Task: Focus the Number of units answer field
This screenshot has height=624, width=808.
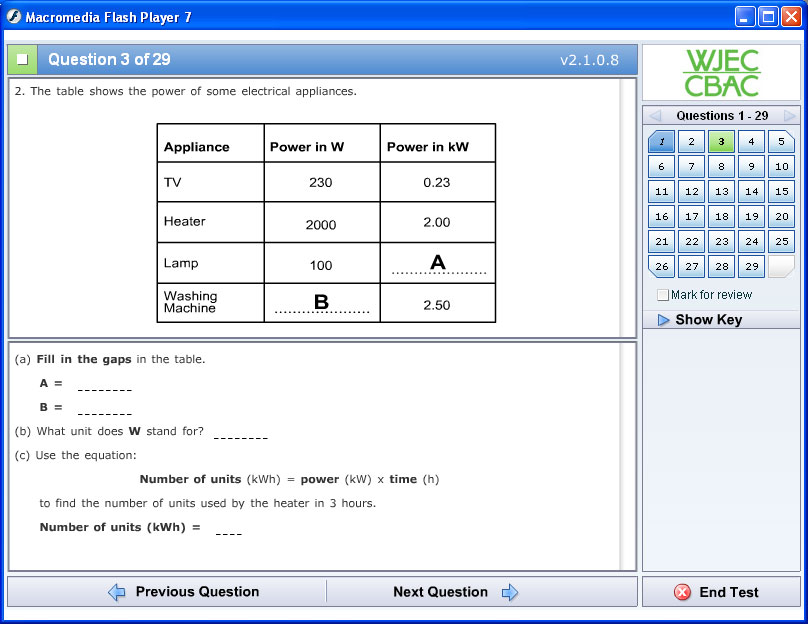Action: (229, 528)
